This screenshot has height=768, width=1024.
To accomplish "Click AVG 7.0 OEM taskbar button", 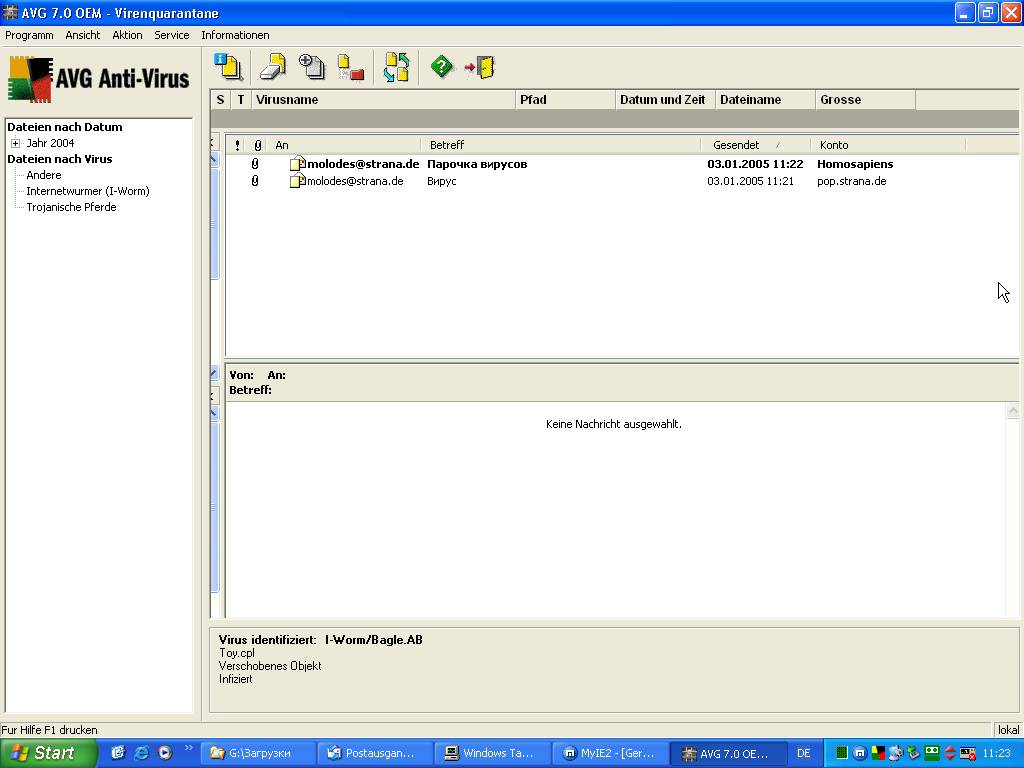I will point(728,753).
